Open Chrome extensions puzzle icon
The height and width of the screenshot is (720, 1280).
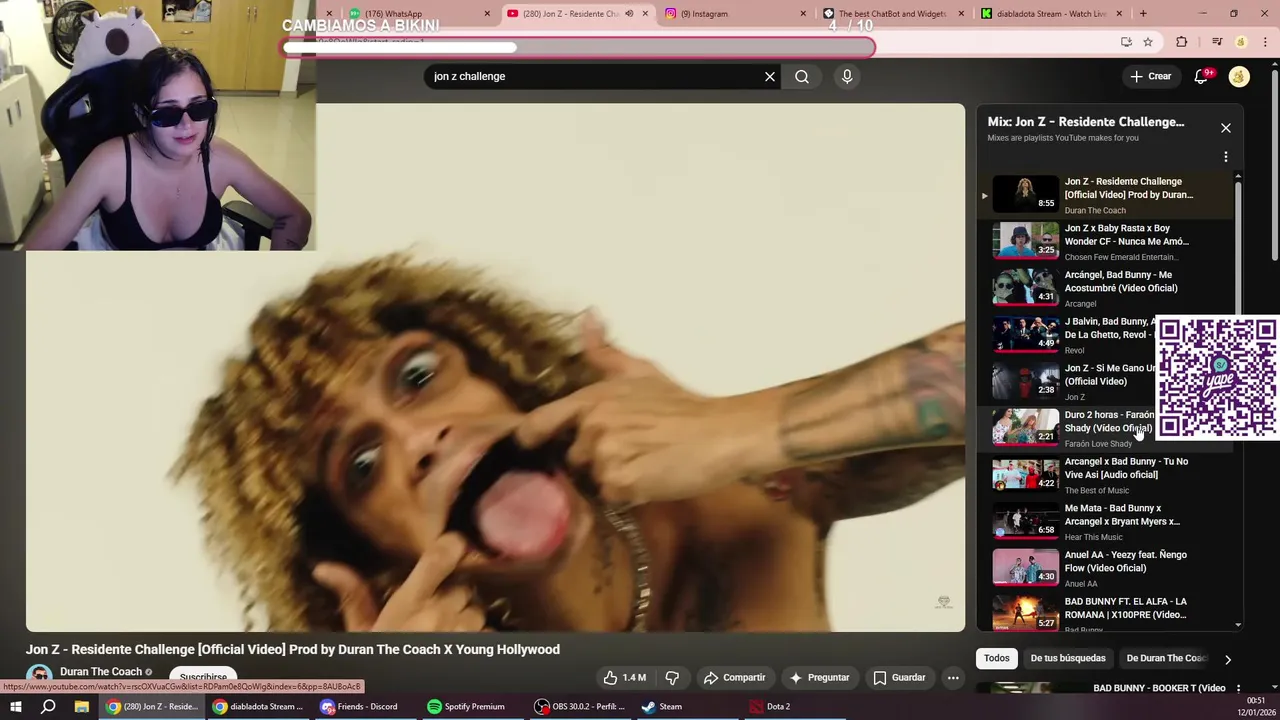[x=1182, y=42]
